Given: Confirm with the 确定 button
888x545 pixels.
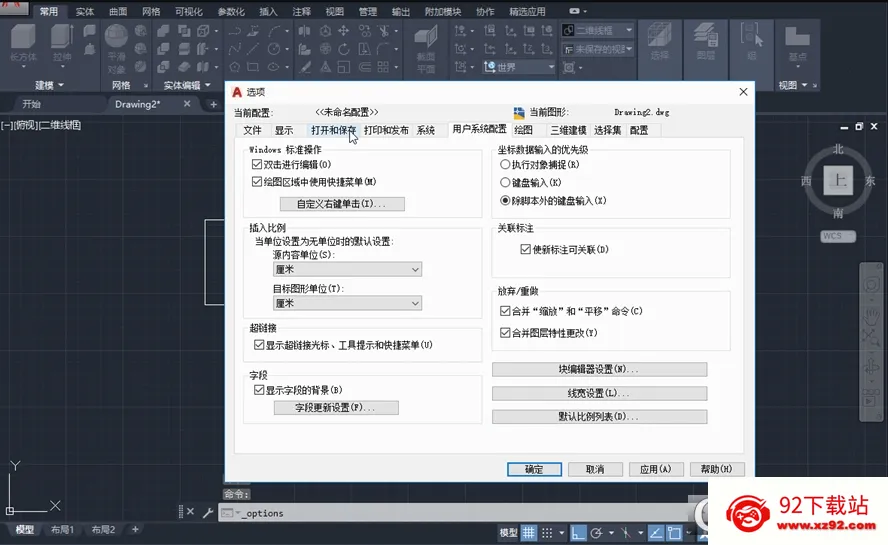Looking at the screenshot, I should coord(534,469).
